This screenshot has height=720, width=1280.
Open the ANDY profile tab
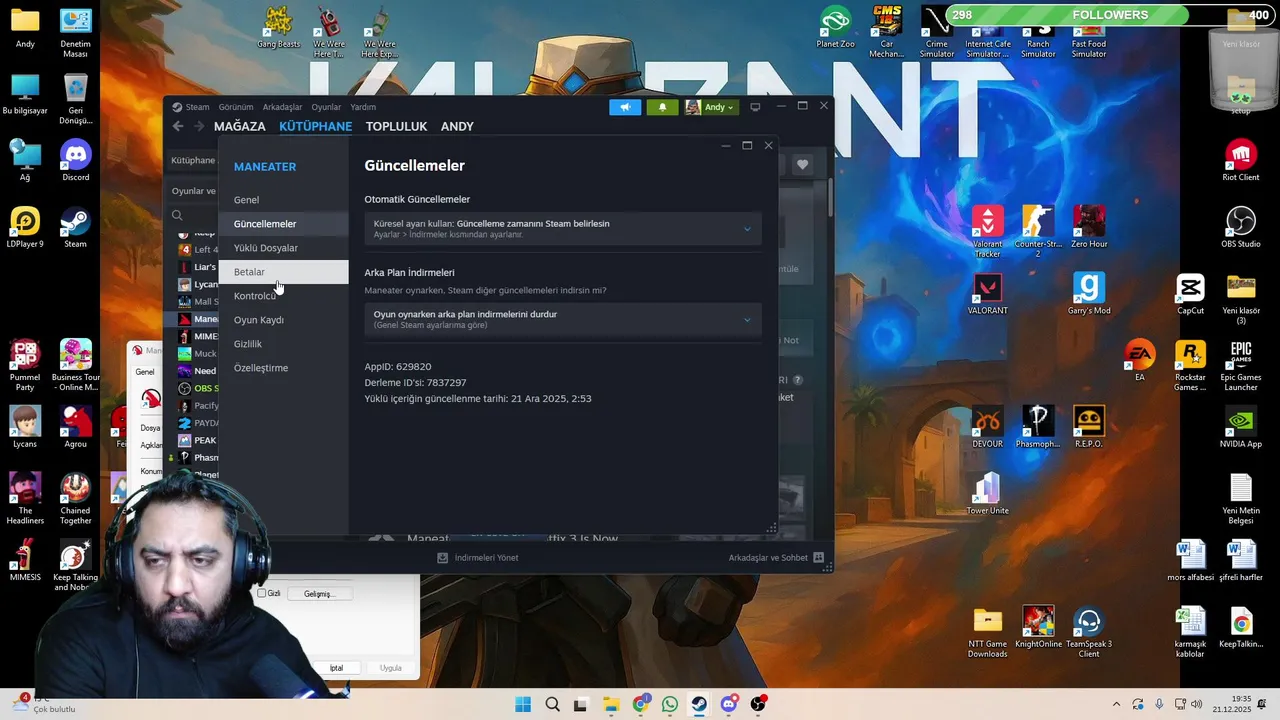[x=457, y=127]
